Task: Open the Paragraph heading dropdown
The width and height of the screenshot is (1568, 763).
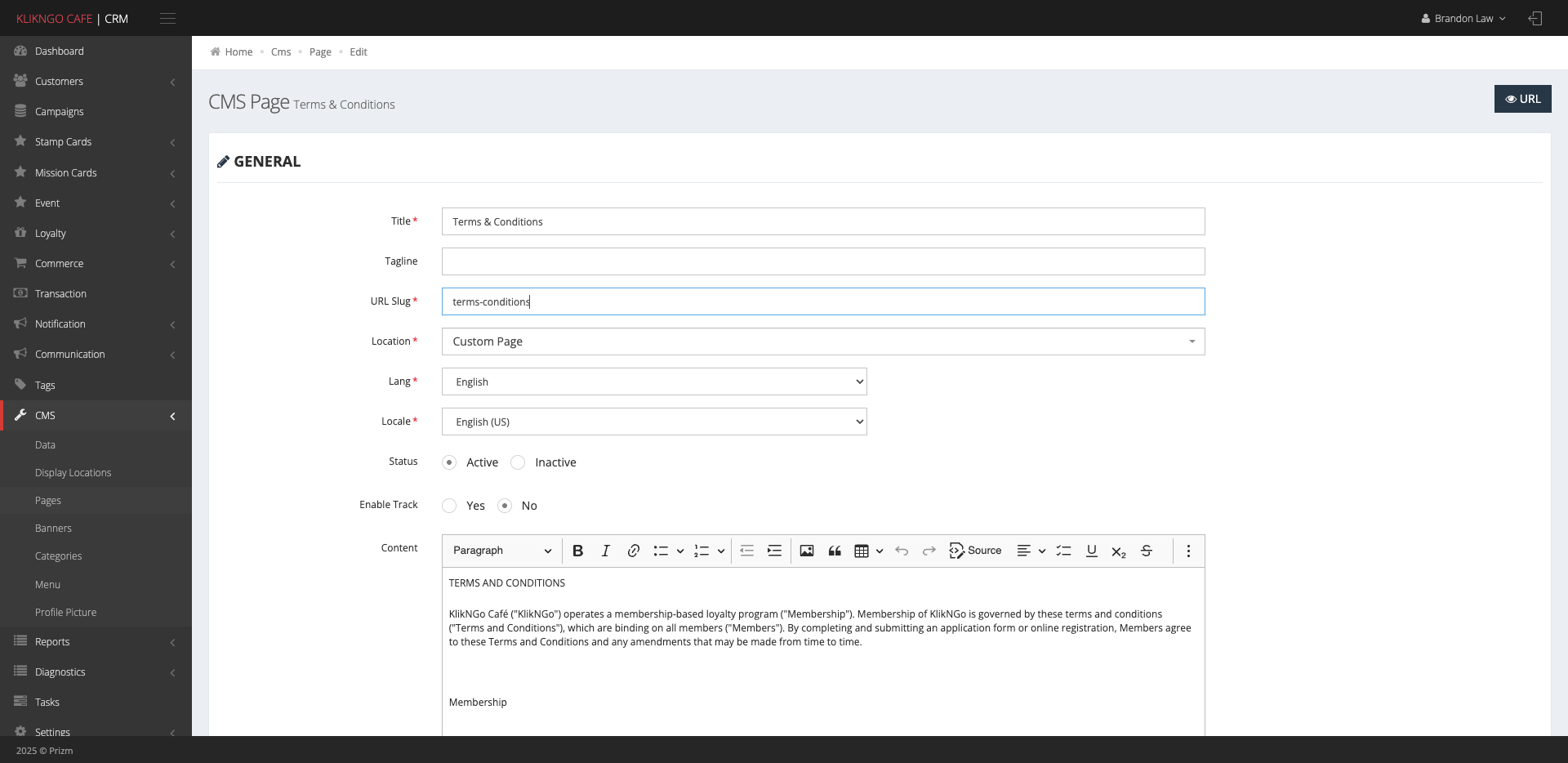Action: coord(502,551)
